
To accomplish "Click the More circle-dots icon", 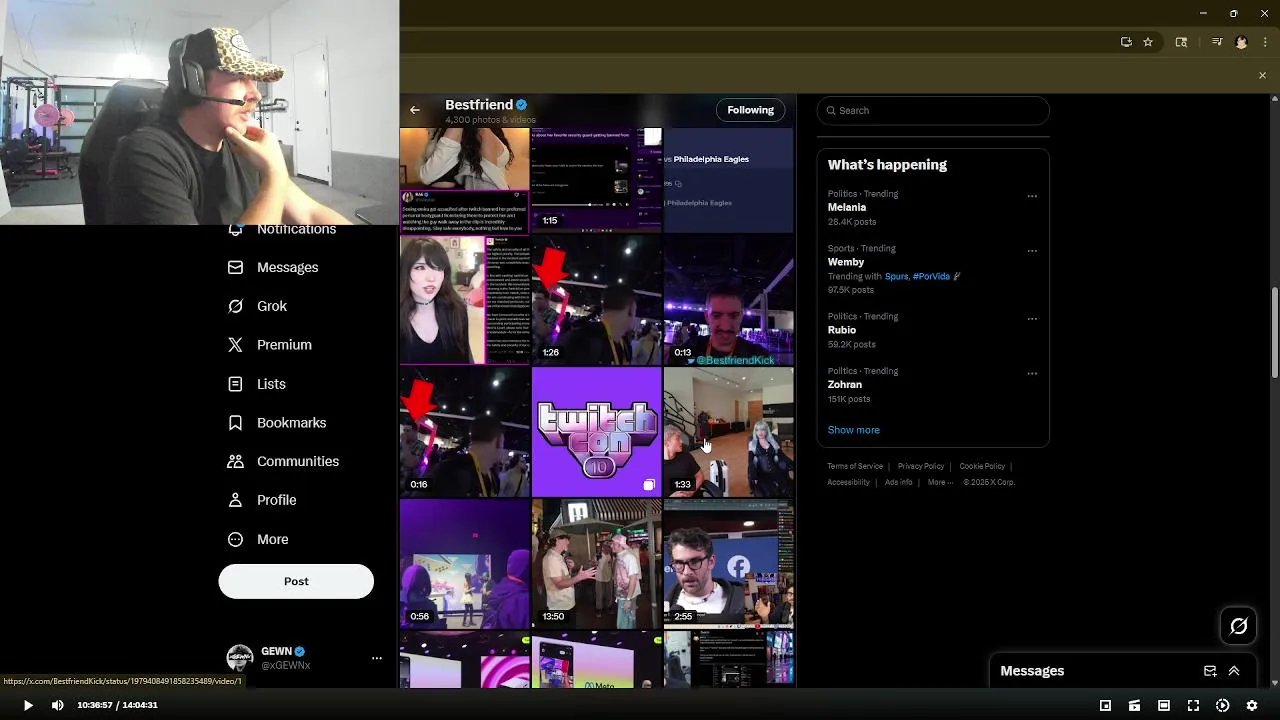I will 235,539.
